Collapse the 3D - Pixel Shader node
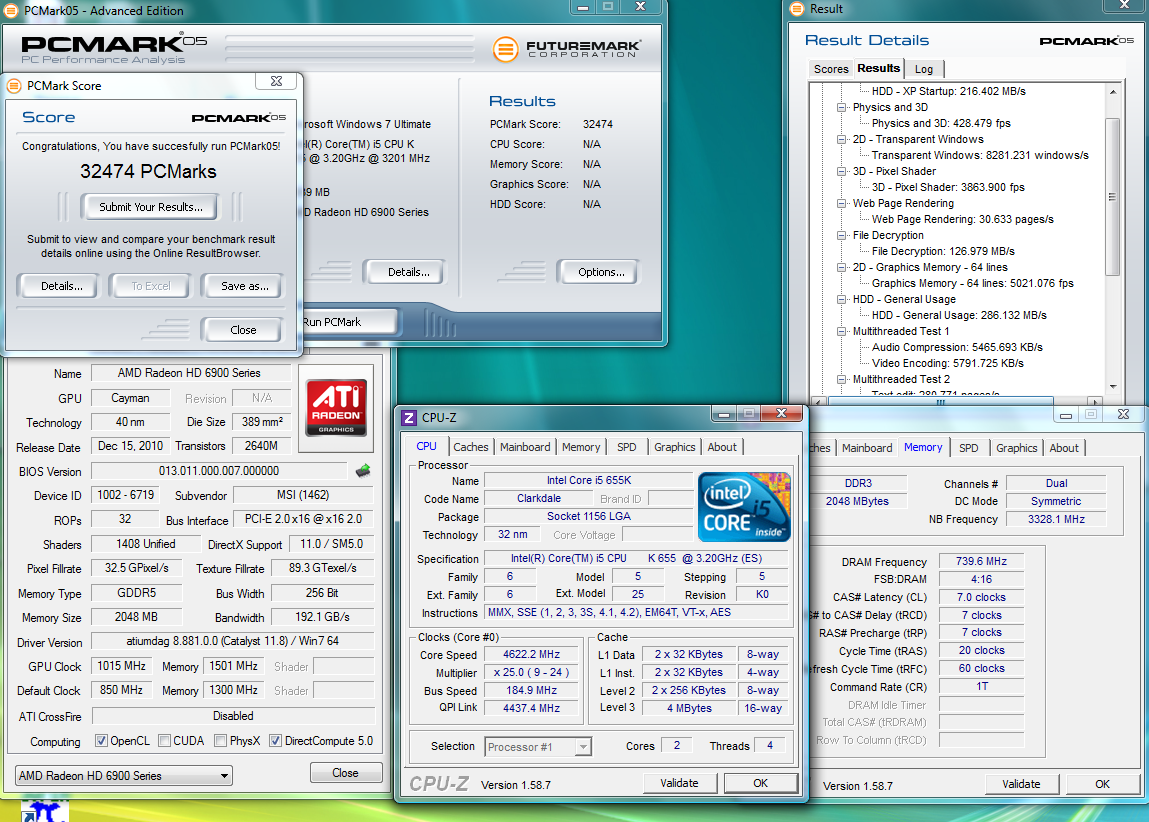This screenshot has width=1149, height=822. click(841, 171)
